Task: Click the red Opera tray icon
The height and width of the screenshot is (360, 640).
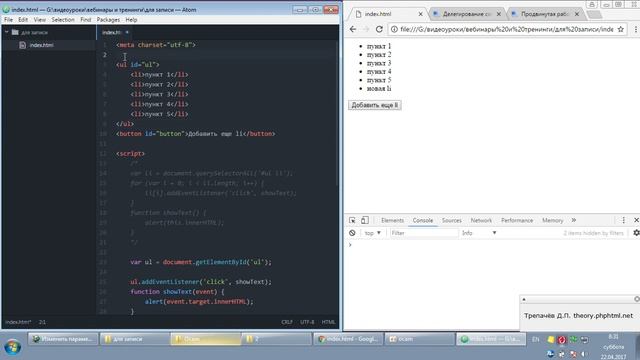Action: click(x=562, y=340)
